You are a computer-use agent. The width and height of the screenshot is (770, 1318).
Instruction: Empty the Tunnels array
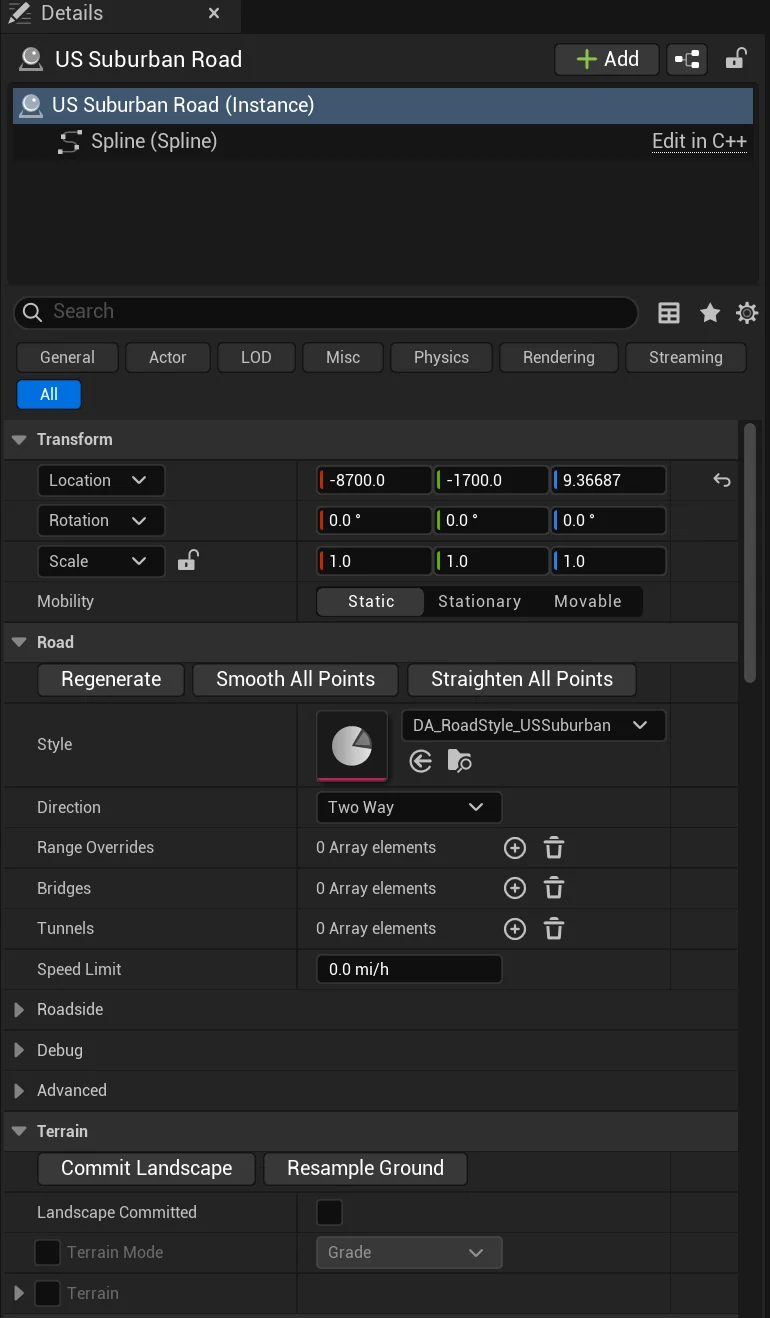pyautogui.click(x=554, y=929)
